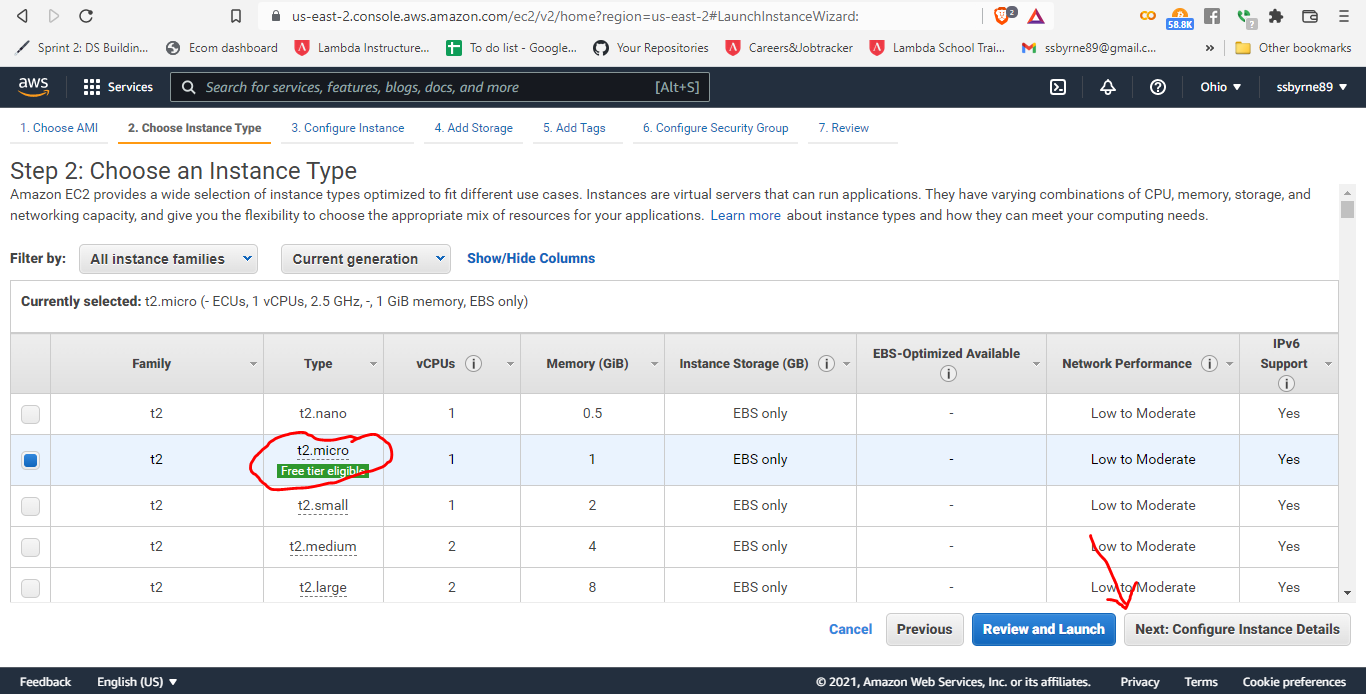
Task: Open the browser hamburger menu
Action: click(x=1344, y=16)
